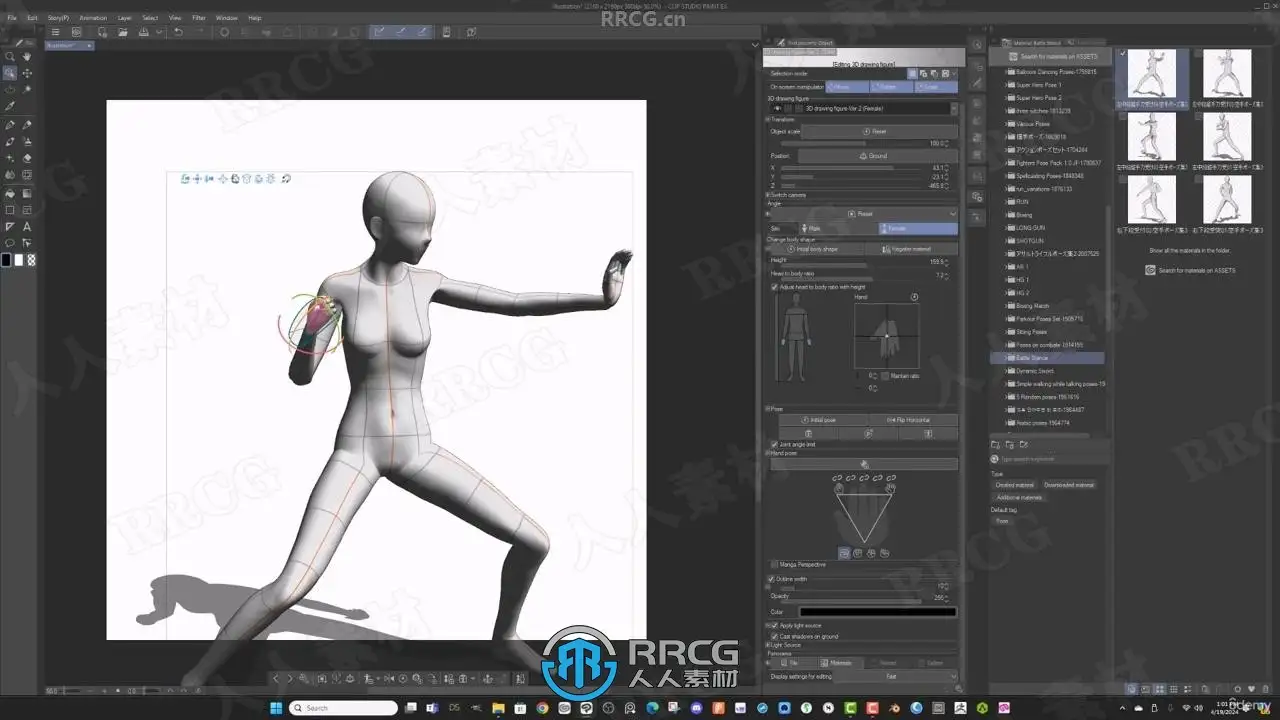This screenshot has height=720, width=1280.
Task: Click Initial body shape button
Action: [x=818, y=249]
